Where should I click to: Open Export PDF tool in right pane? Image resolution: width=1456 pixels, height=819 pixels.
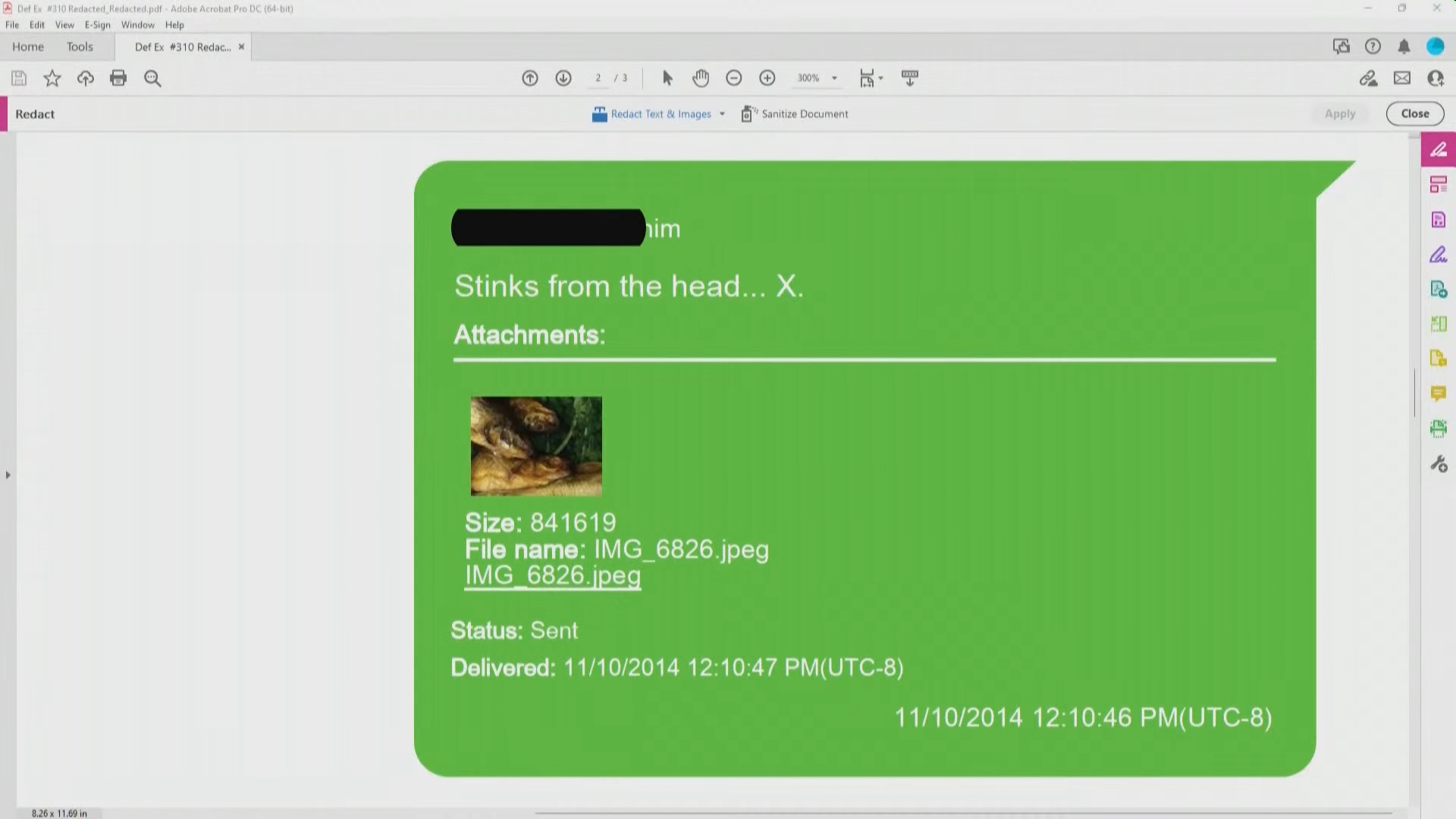click(x=1439, y=290)
